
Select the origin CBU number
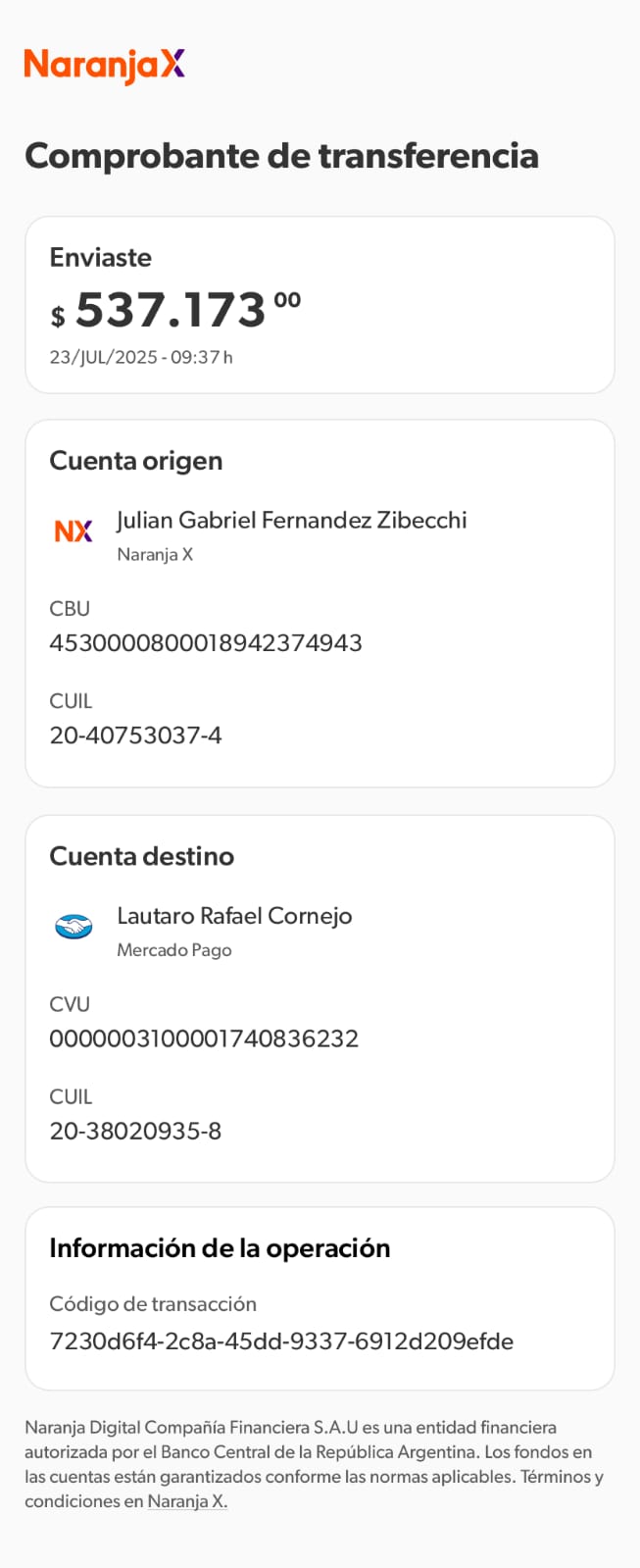[206, 642]
